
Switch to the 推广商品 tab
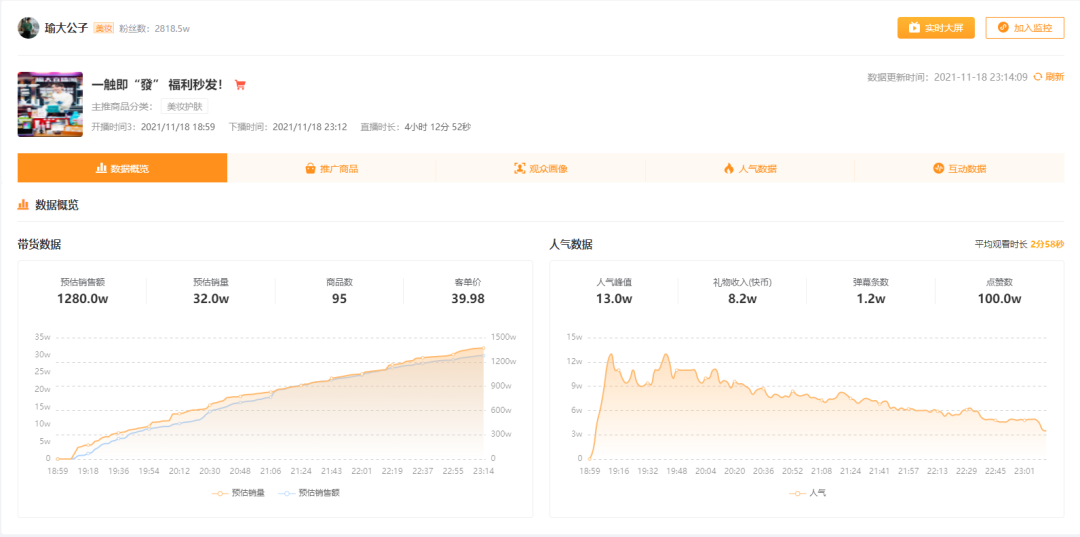[331, 168]
